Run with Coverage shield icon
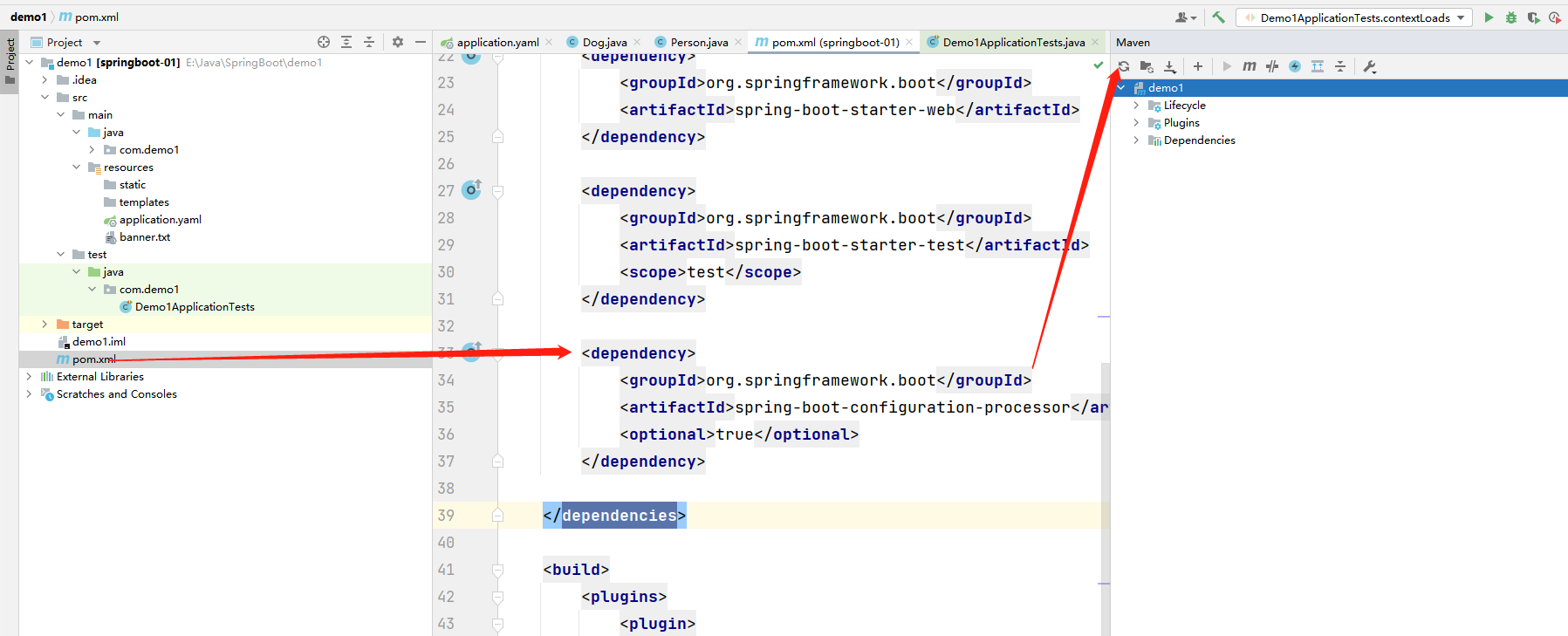 tap(1533, 17)
